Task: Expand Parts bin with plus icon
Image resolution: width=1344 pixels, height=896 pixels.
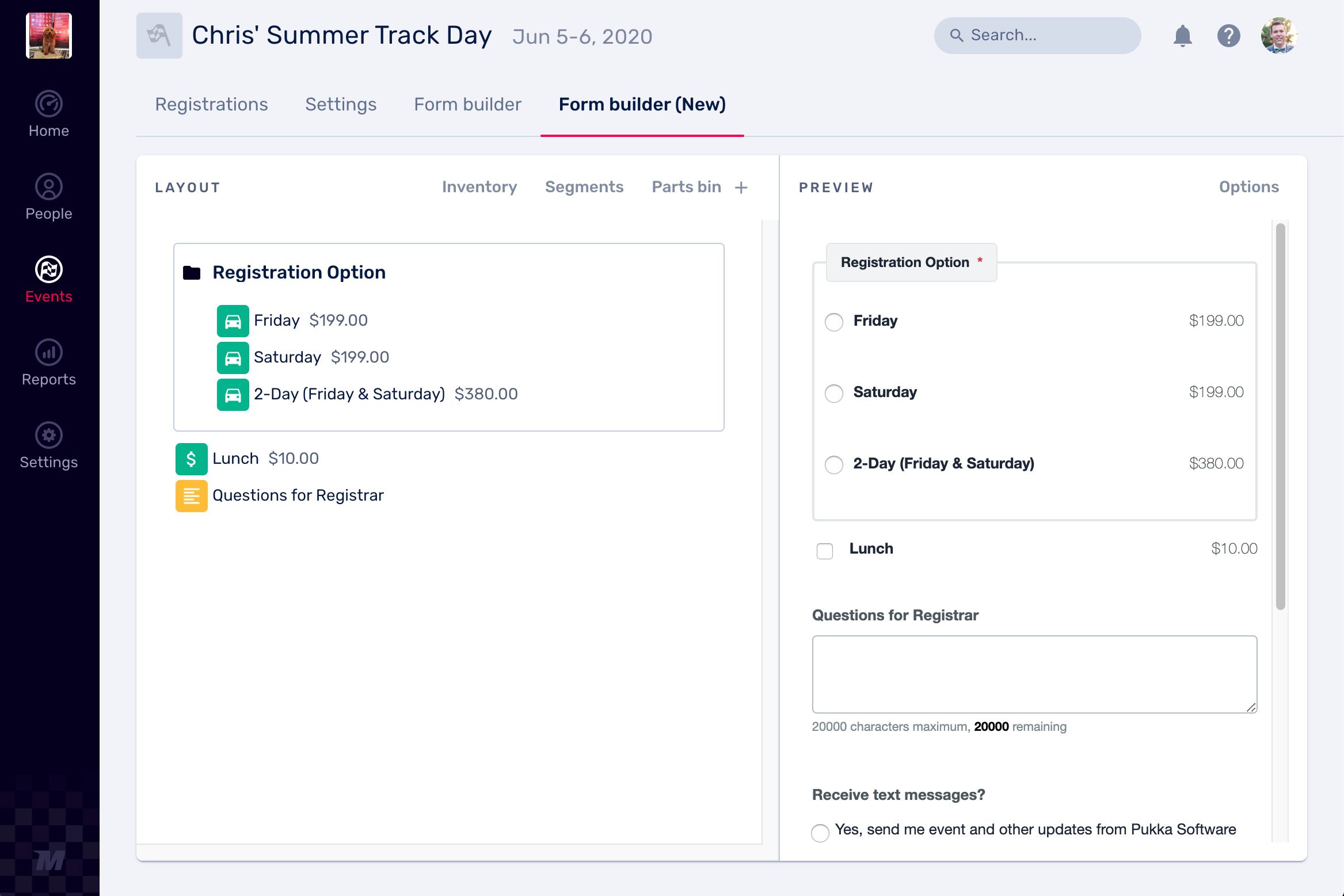Action: point(741,188)
